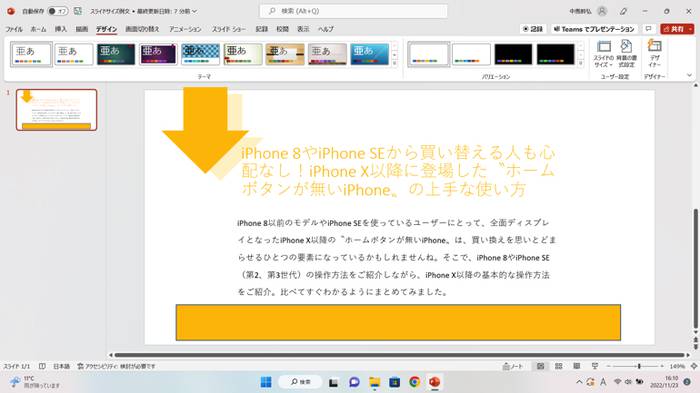Select the gray gradient theme thumbnail
Image resolution: width=700 pixels, height=393 pixels.
(x=327, y=54)
